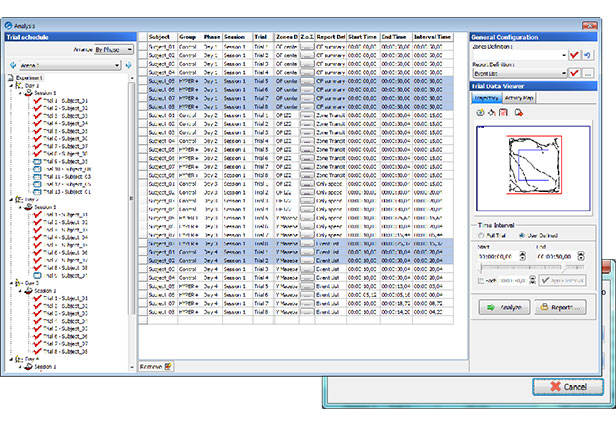Click the left blue arrow beside Arena dropdown
This screenshot has width=616, height=424.
coord(11,66)
